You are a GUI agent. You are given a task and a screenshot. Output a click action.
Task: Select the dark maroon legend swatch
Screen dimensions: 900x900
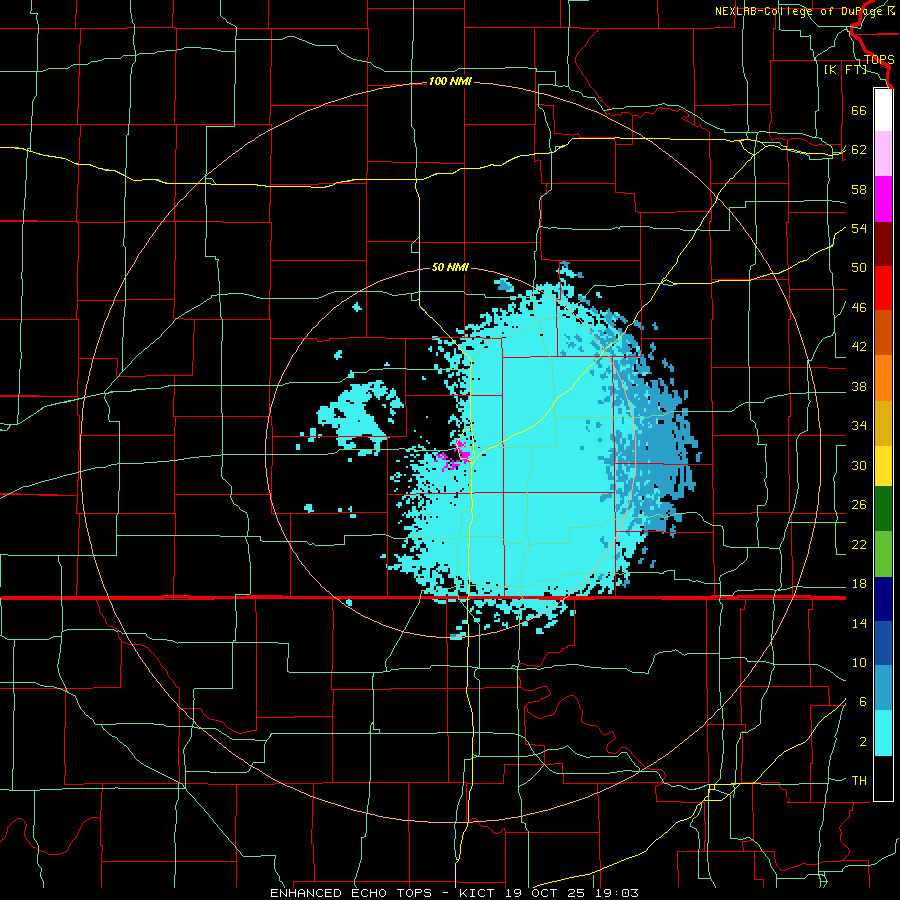(883, 244)
